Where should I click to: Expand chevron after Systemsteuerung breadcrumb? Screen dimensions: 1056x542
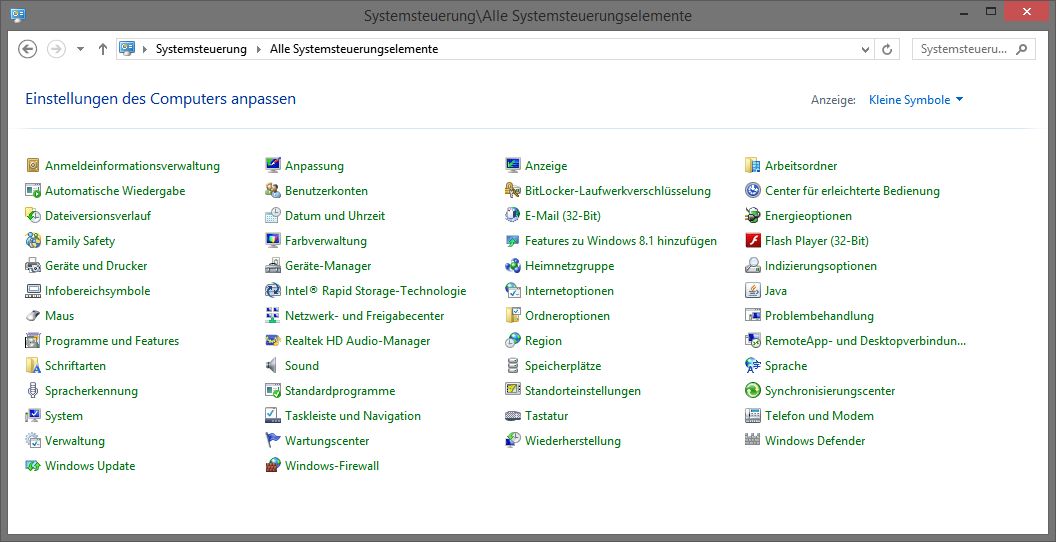point(259,49)
